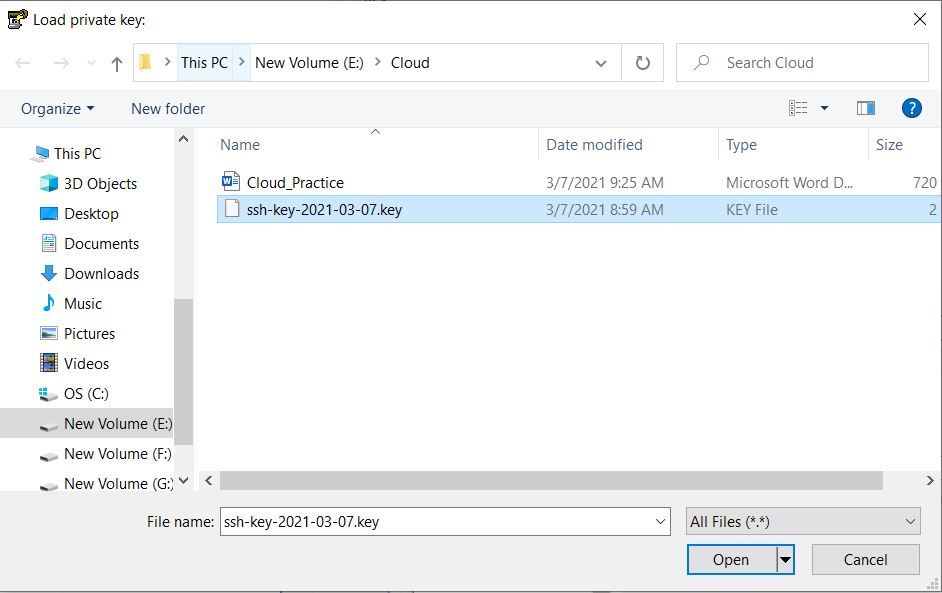Open the recent locations dropdown arrow
The width and height of the screenshot is (942, 593).
click(x=91, y=62)
